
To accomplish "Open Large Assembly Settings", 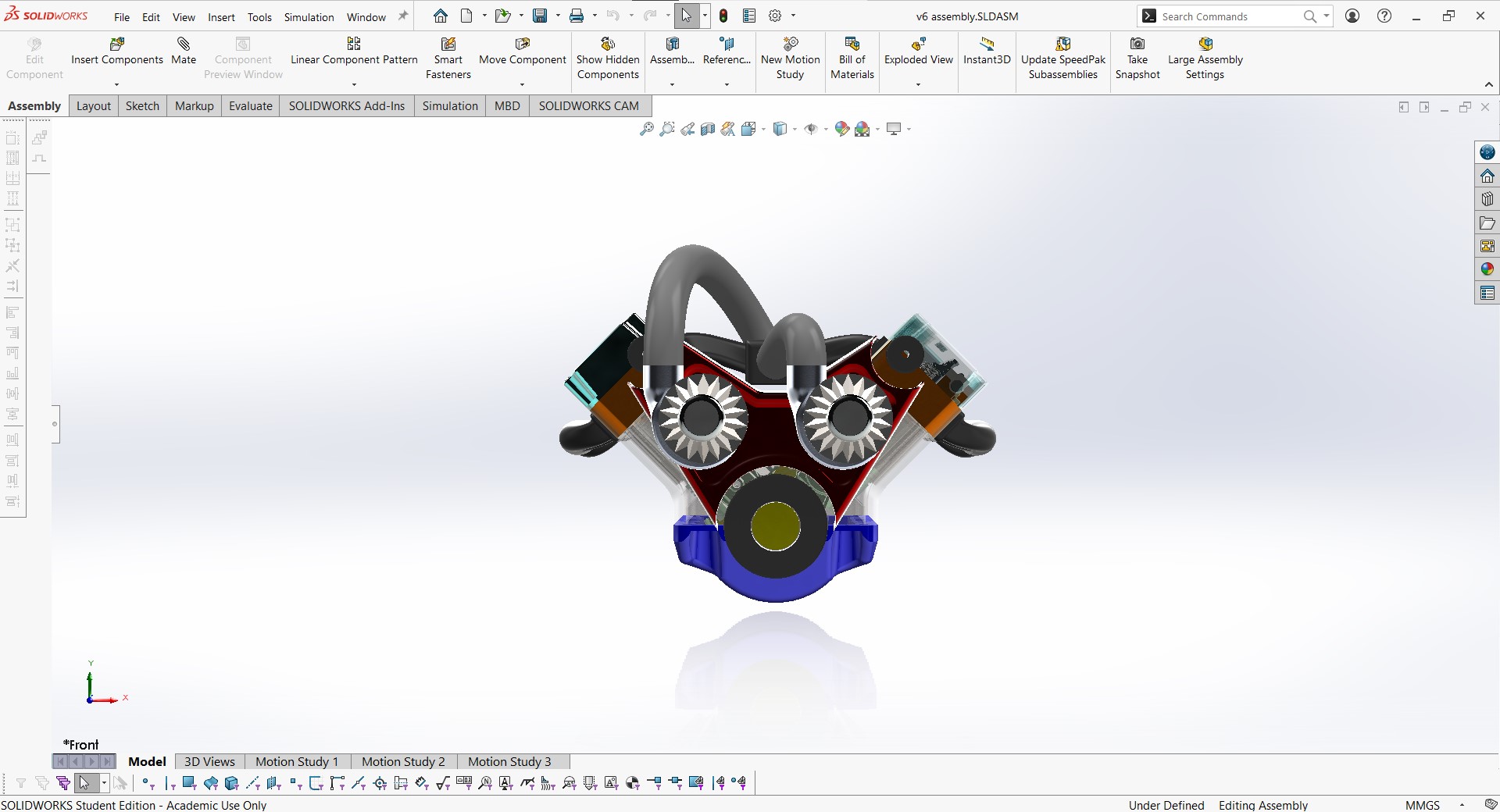I will pos(1205,59).
